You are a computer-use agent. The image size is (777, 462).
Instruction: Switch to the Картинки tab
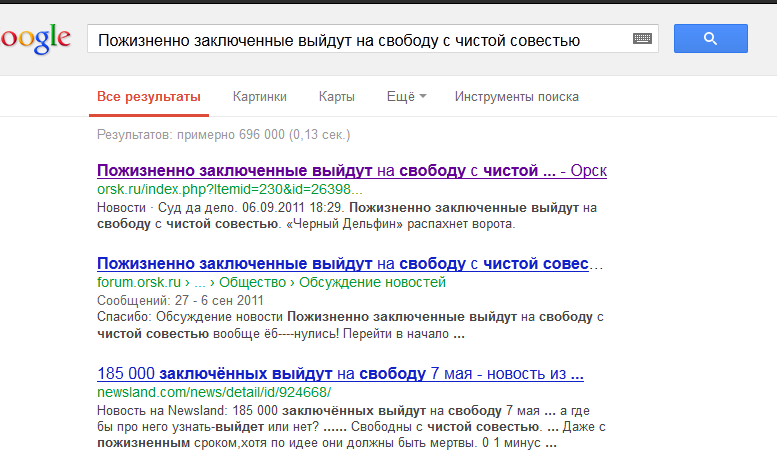259,97
